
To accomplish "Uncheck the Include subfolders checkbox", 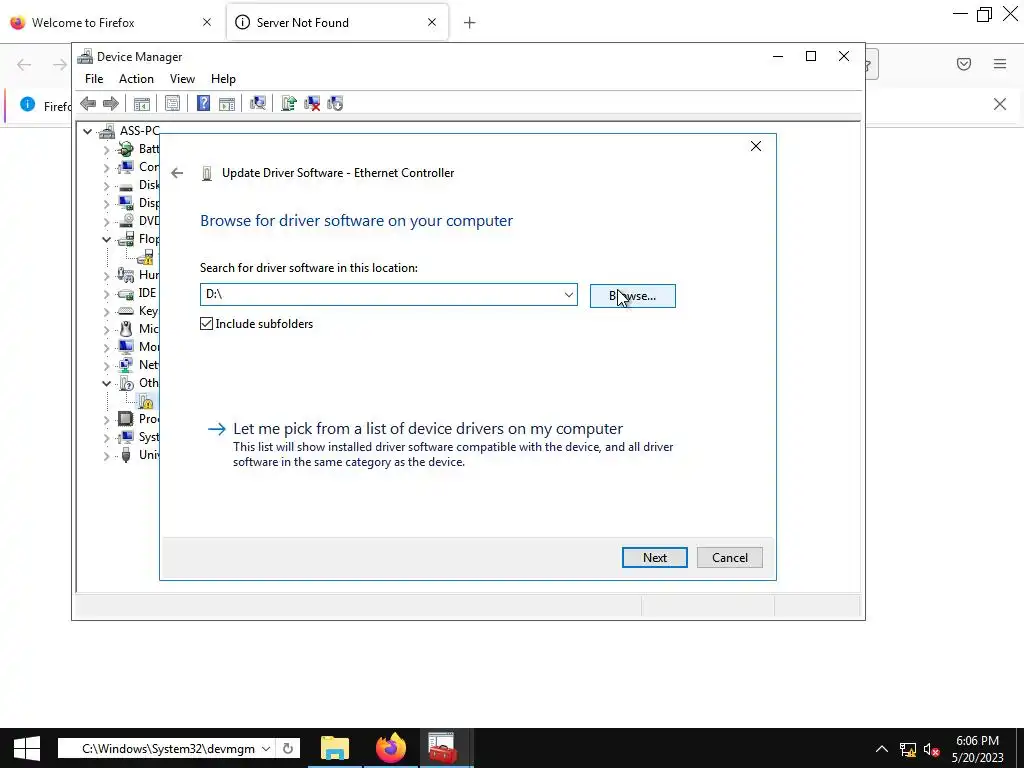I will pos(206,324).
